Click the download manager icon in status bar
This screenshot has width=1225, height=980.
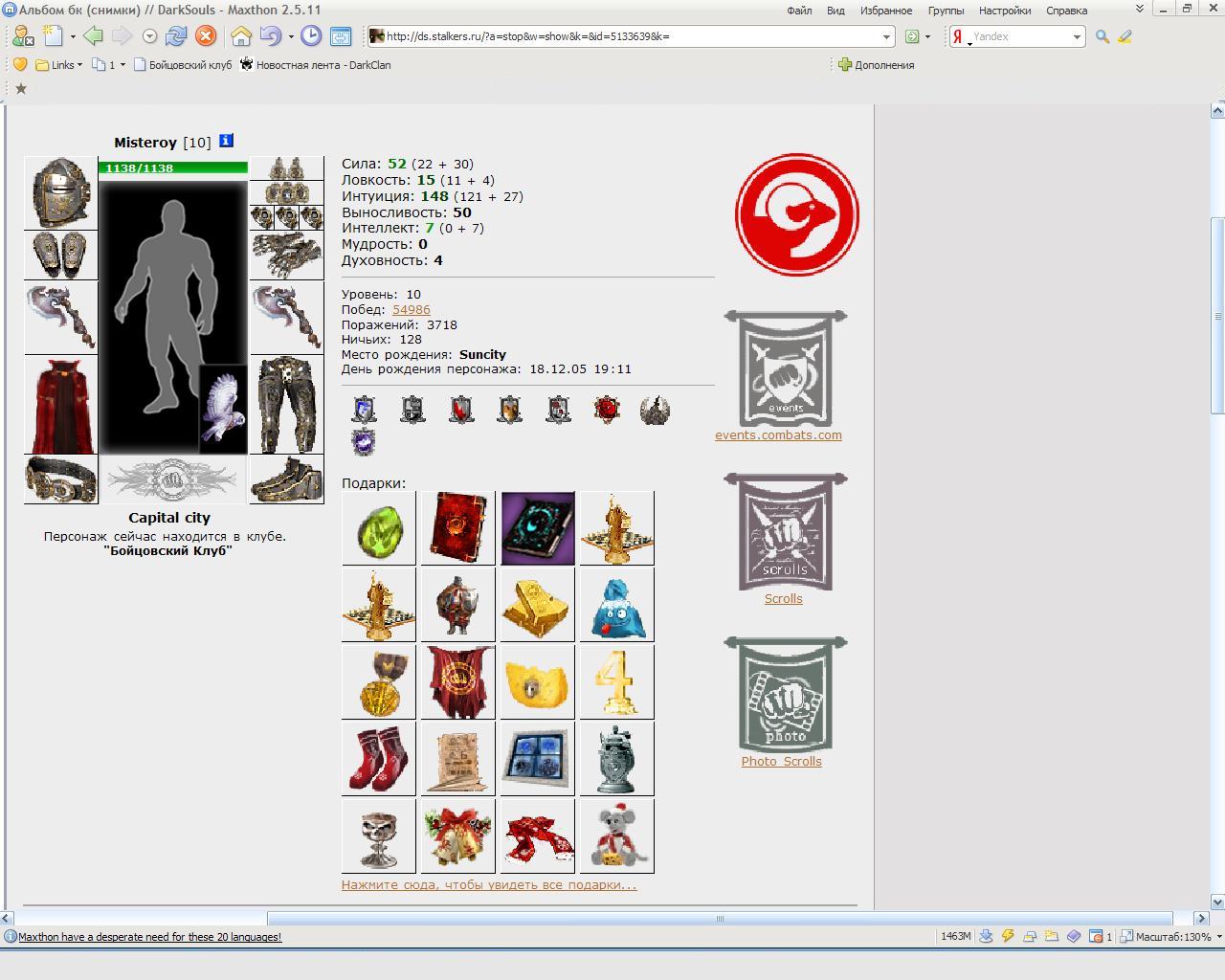point(986,936)
